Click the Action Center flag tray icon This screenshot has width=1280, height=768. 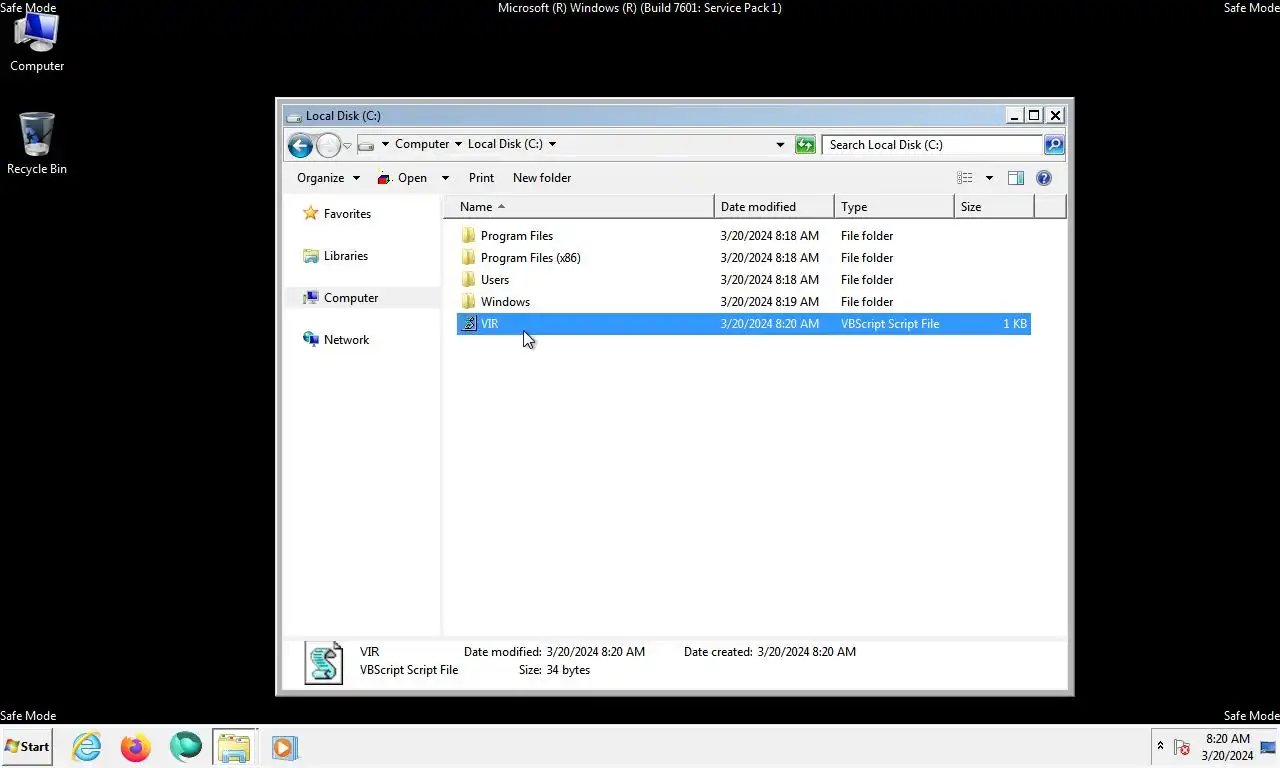click(x=1182, y=747)
